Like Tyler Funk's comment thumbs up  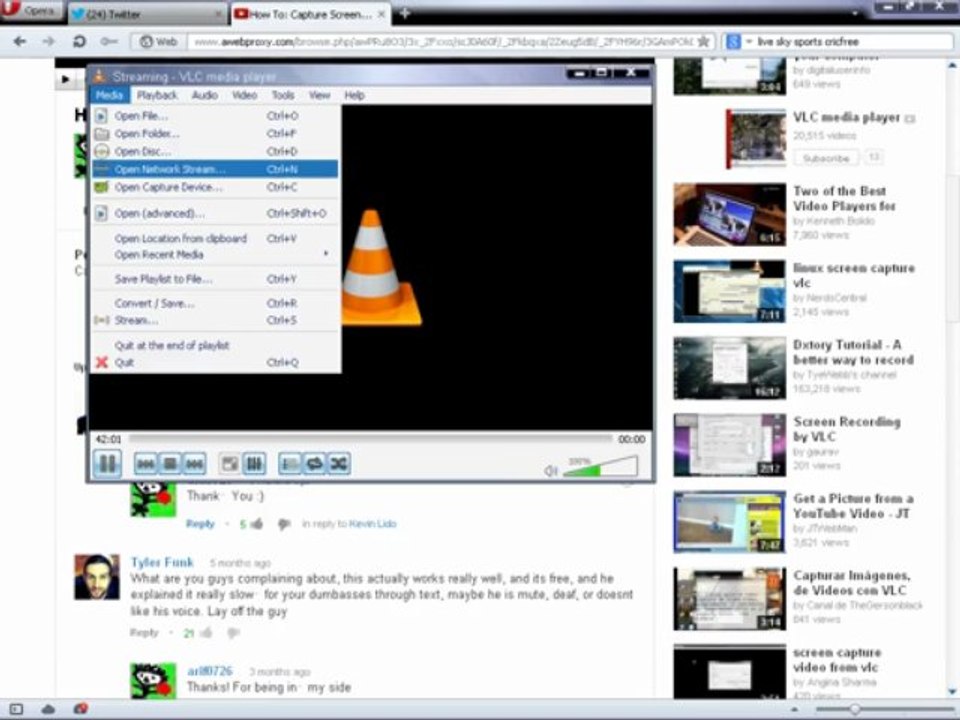206,632
